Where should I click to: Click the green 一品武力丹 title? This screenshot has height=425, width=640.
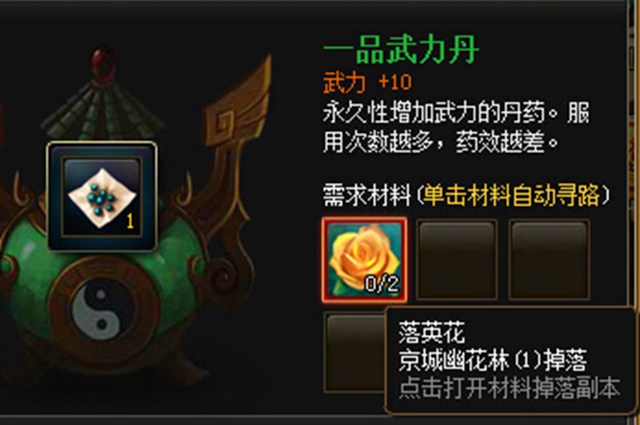(400, 50)
